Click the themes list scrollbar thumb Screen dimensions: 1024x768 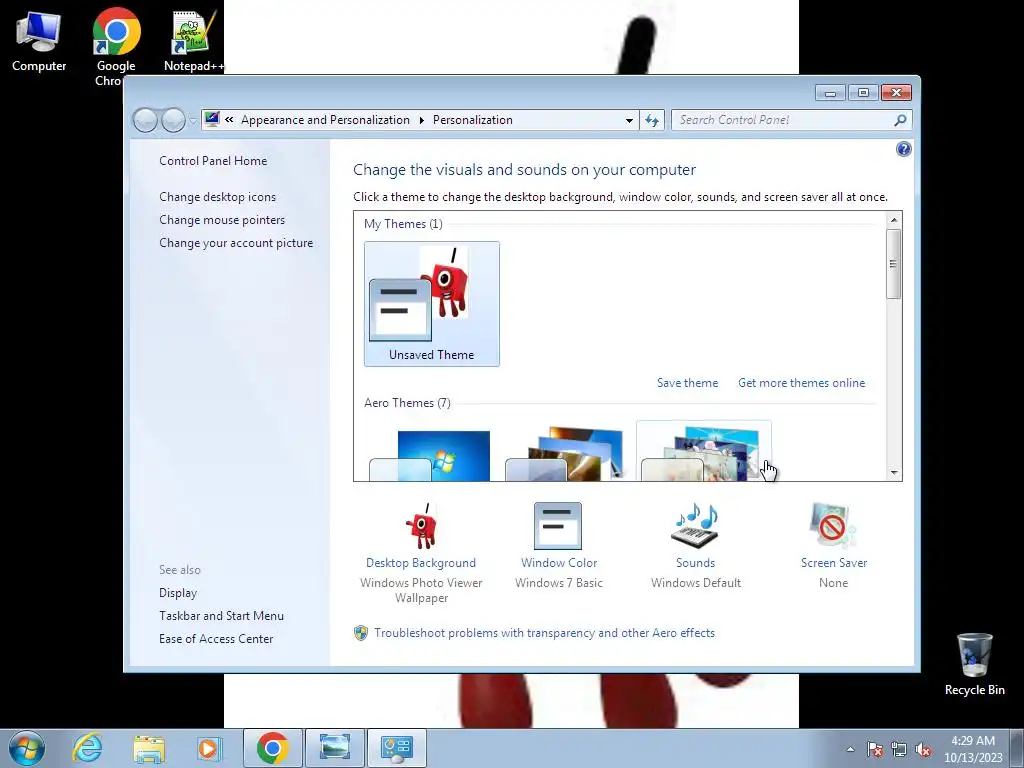point(893,264)
